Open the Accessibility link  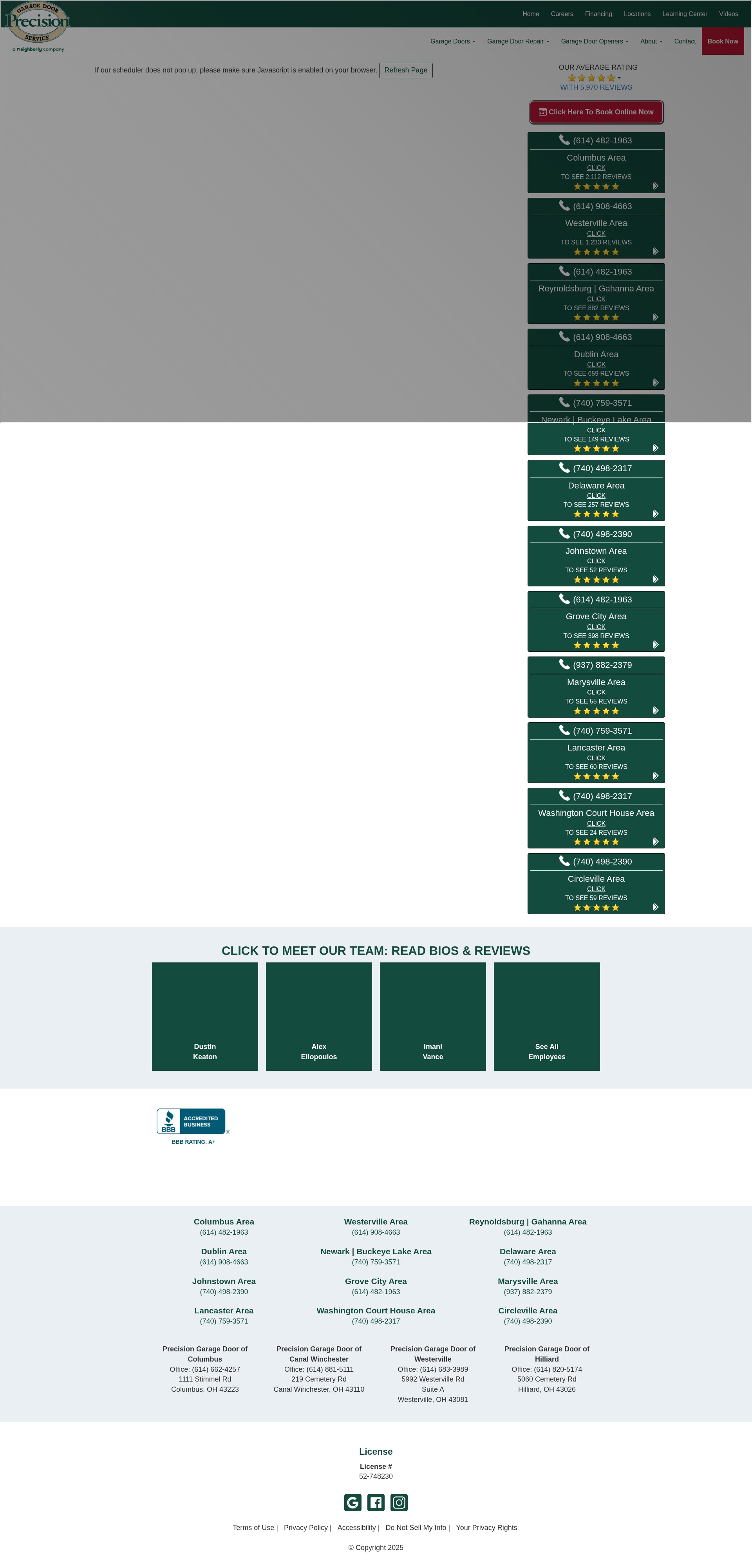click(356, 1527)
